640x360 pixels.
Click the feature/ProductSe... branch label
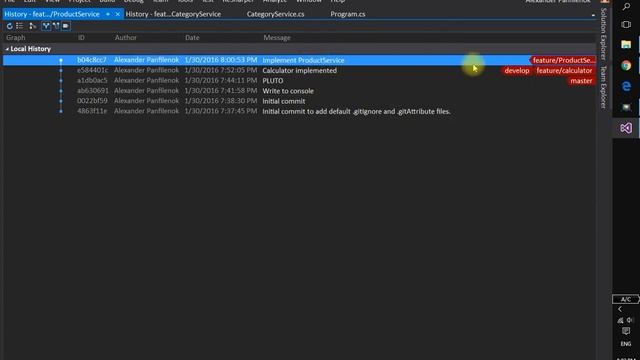click(563, 60)
